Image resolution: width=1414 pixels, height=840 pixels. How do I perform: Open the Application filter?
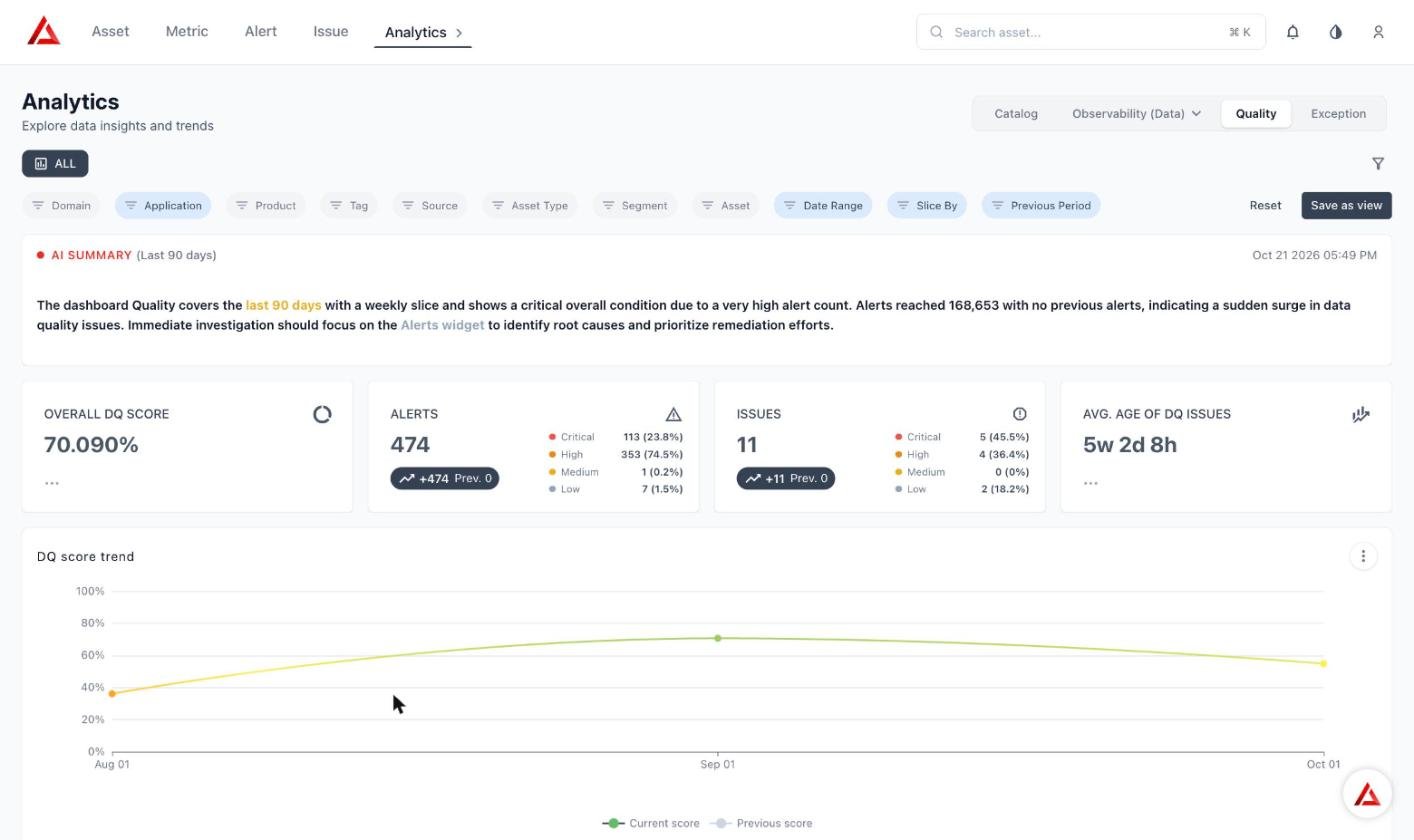point(163,205)
